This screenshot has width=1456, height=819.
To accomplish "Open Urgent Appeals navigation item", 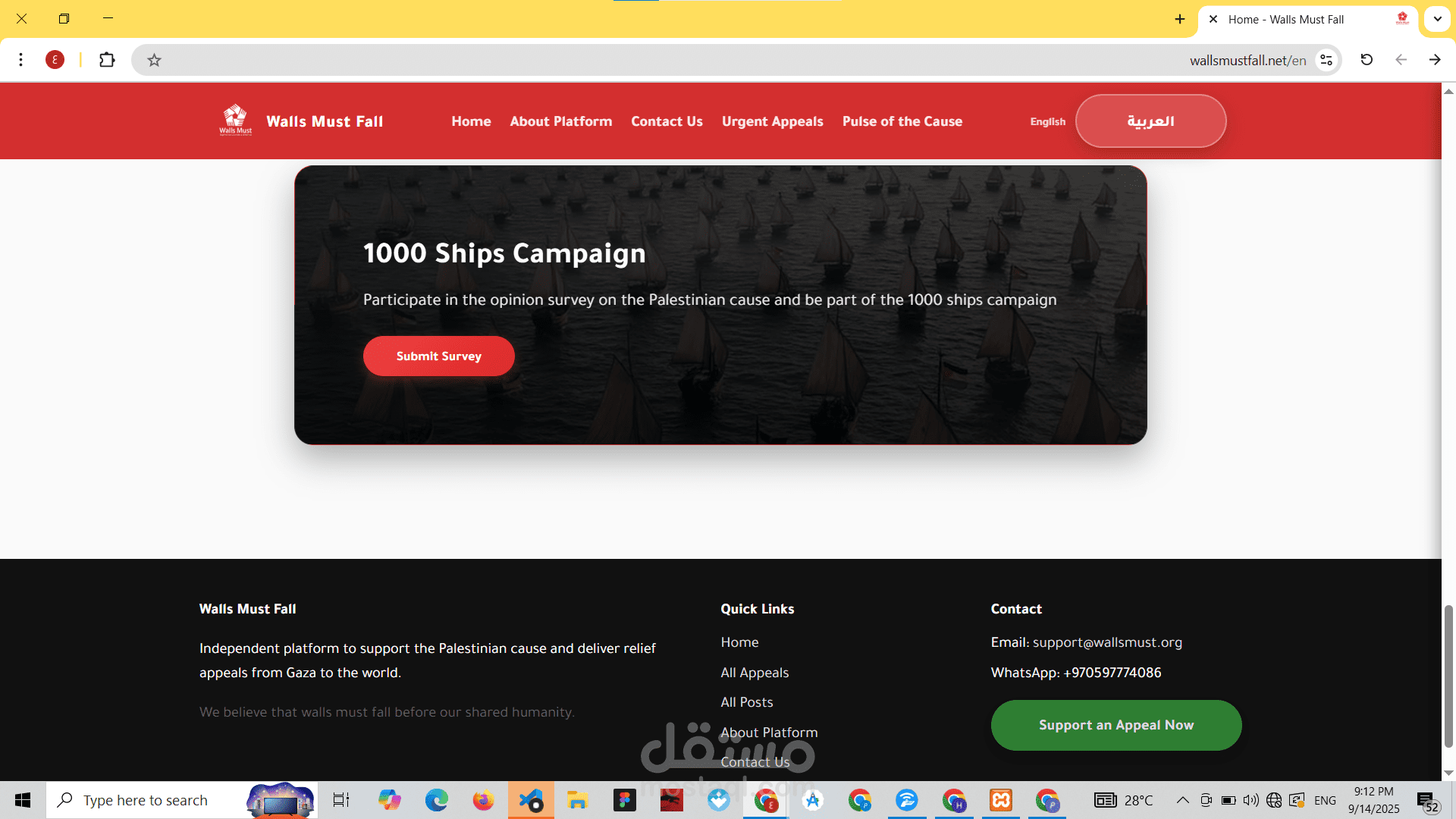I will (772, 121).
